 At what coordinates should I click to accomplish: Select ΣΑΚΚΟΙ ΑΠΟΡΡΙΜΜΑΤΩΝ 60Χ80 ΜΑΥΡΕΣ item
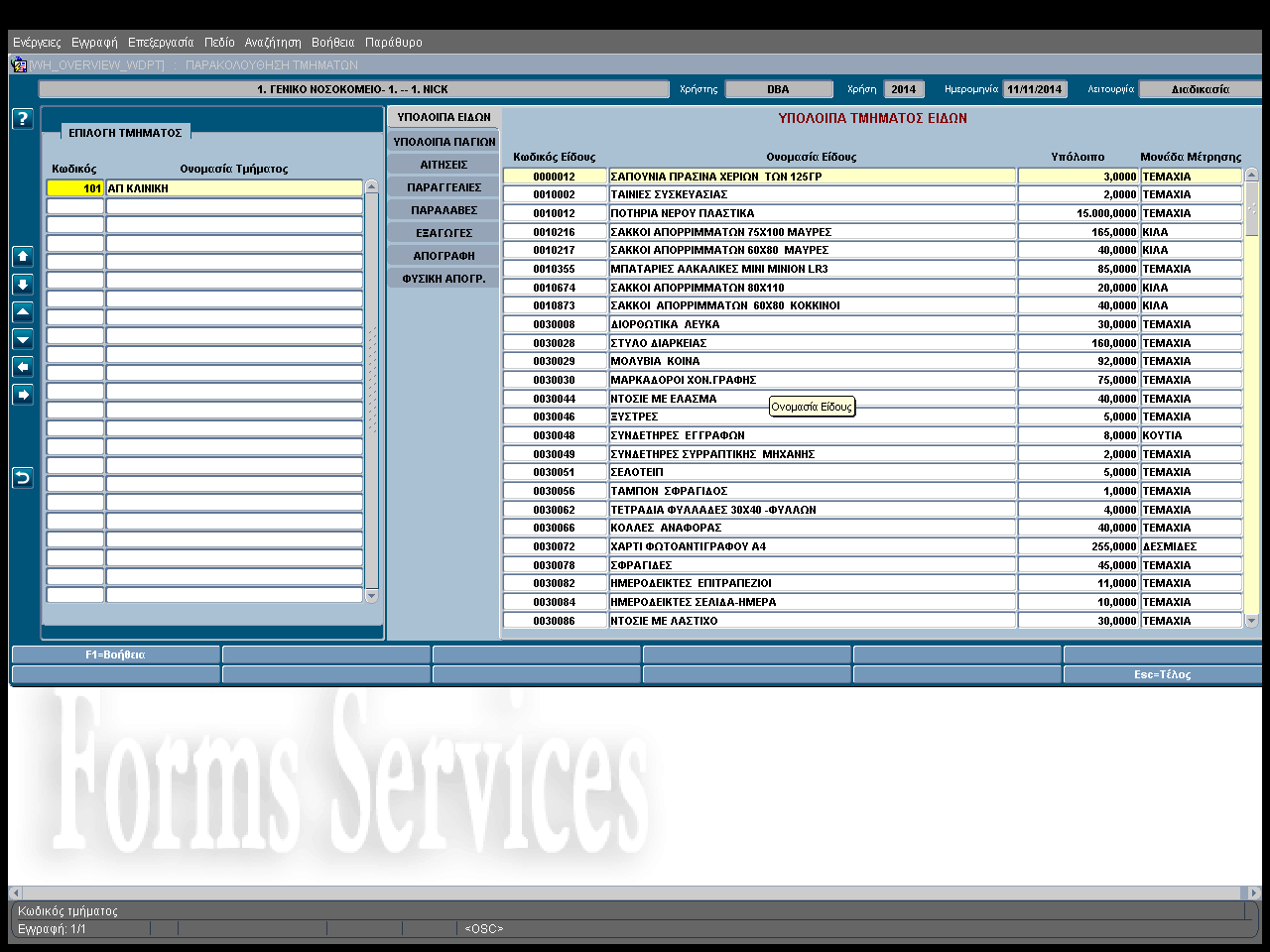[x=812, y=250]
